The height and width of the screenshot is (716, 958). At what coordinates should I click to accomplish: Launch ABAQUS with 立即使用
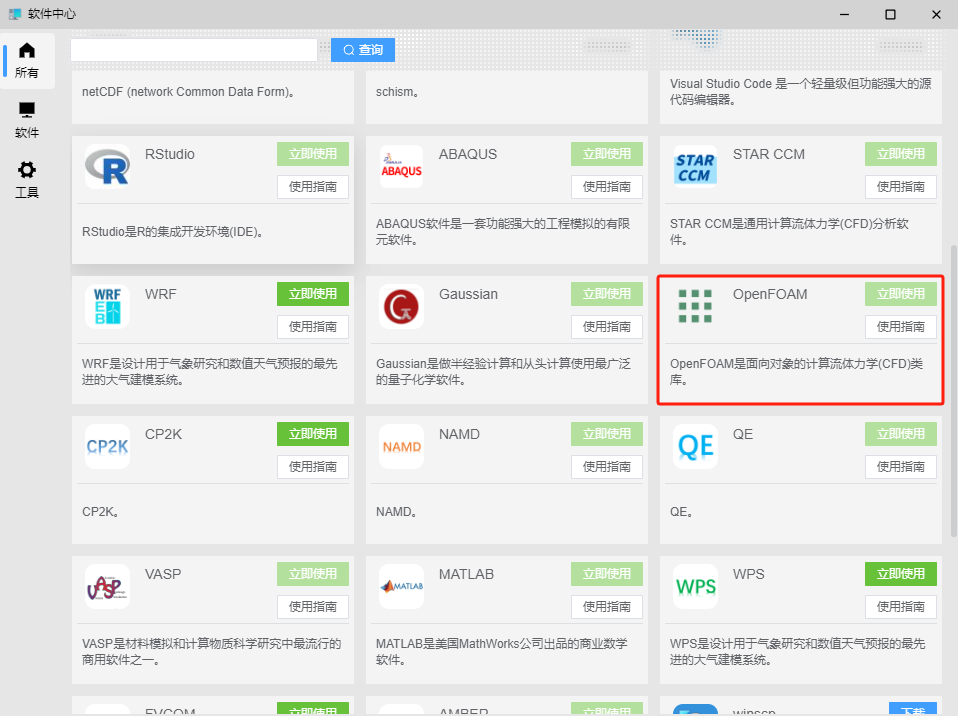coord(607,154)
